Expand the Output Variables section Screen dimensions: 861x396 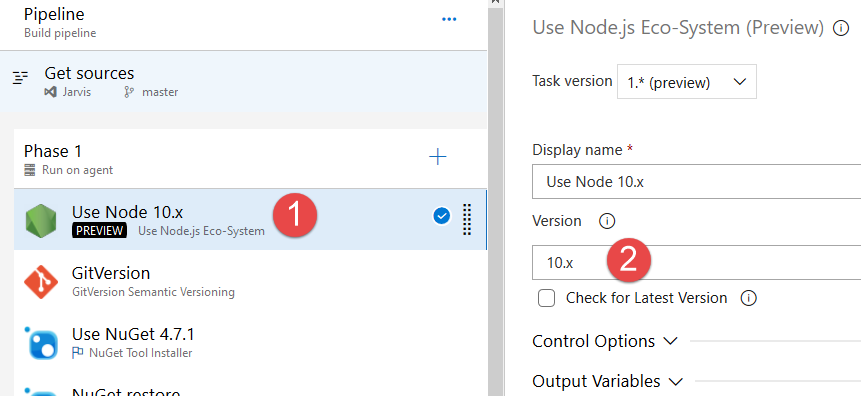(607, 381)
